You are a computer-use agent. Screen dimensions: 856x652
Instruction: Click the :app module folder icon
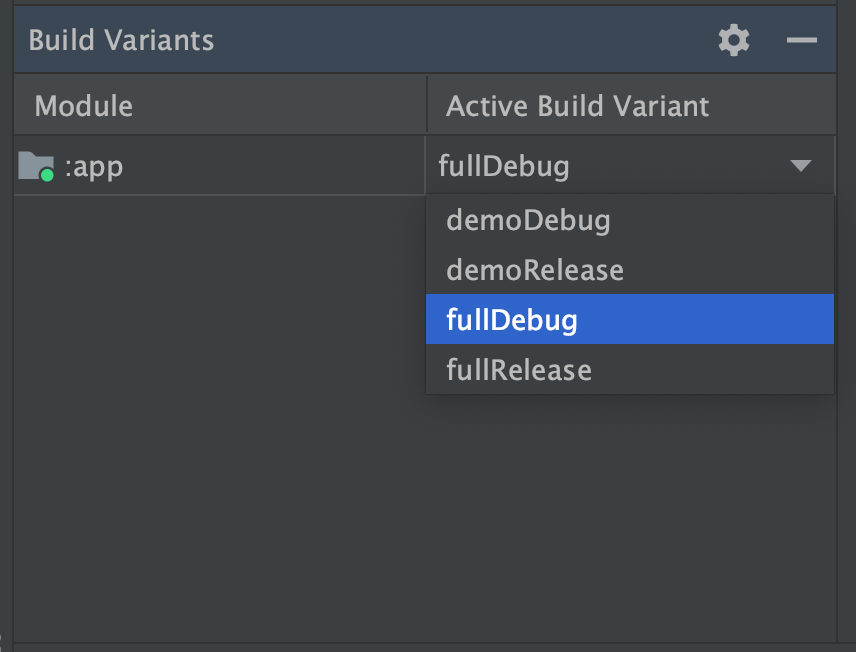tap(38, 166)
